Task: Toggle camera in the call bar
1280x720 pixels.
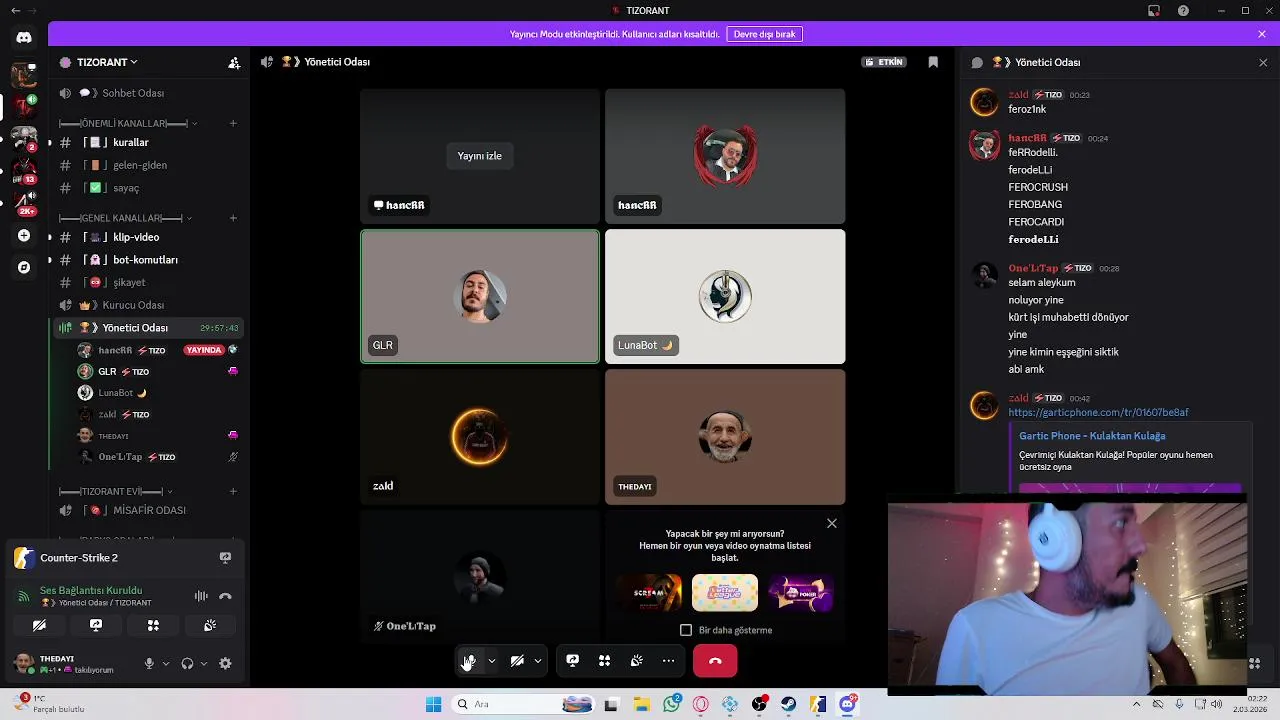Action: pos(517,661)
